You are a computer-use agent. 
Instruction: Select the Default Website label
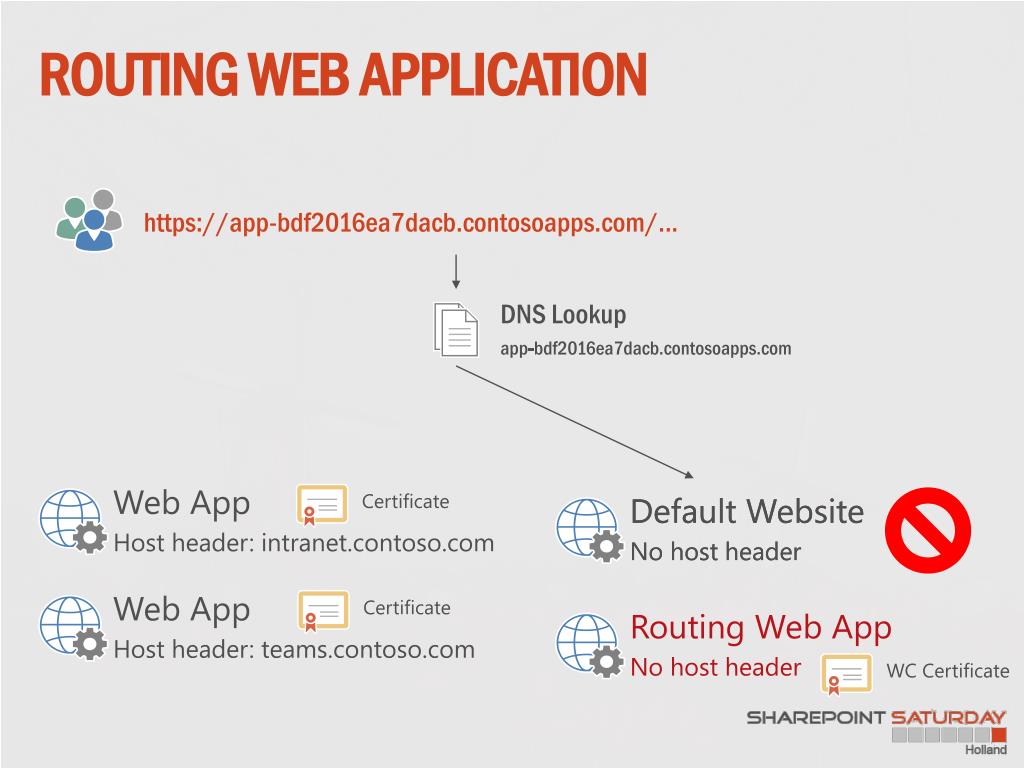tap(747, 511)
